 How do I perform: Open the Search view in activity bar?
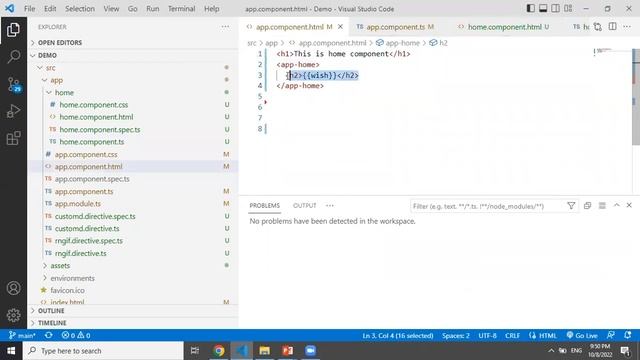coord(13,57)
